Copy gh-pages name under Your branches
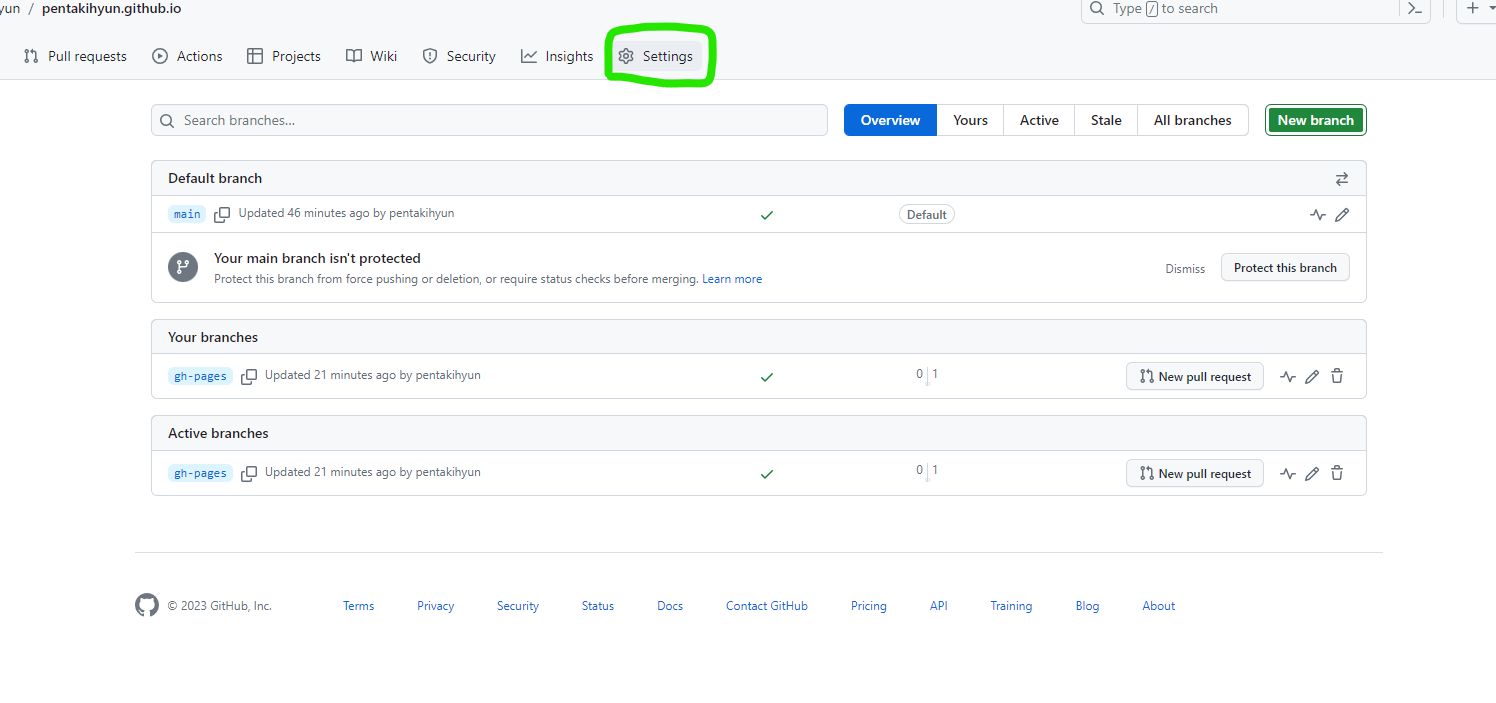 click(x=249, y=377)
